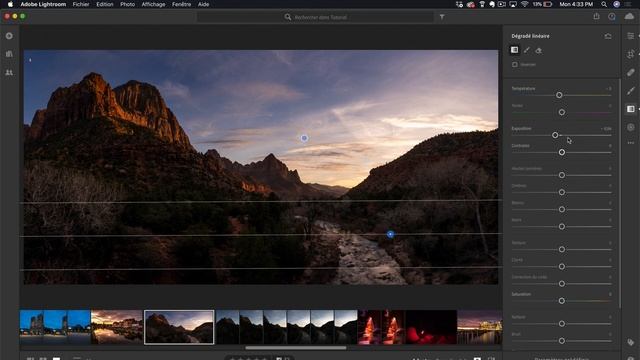Open the Edit sliders panel icon
640x360 pixels.
point(631,36)
